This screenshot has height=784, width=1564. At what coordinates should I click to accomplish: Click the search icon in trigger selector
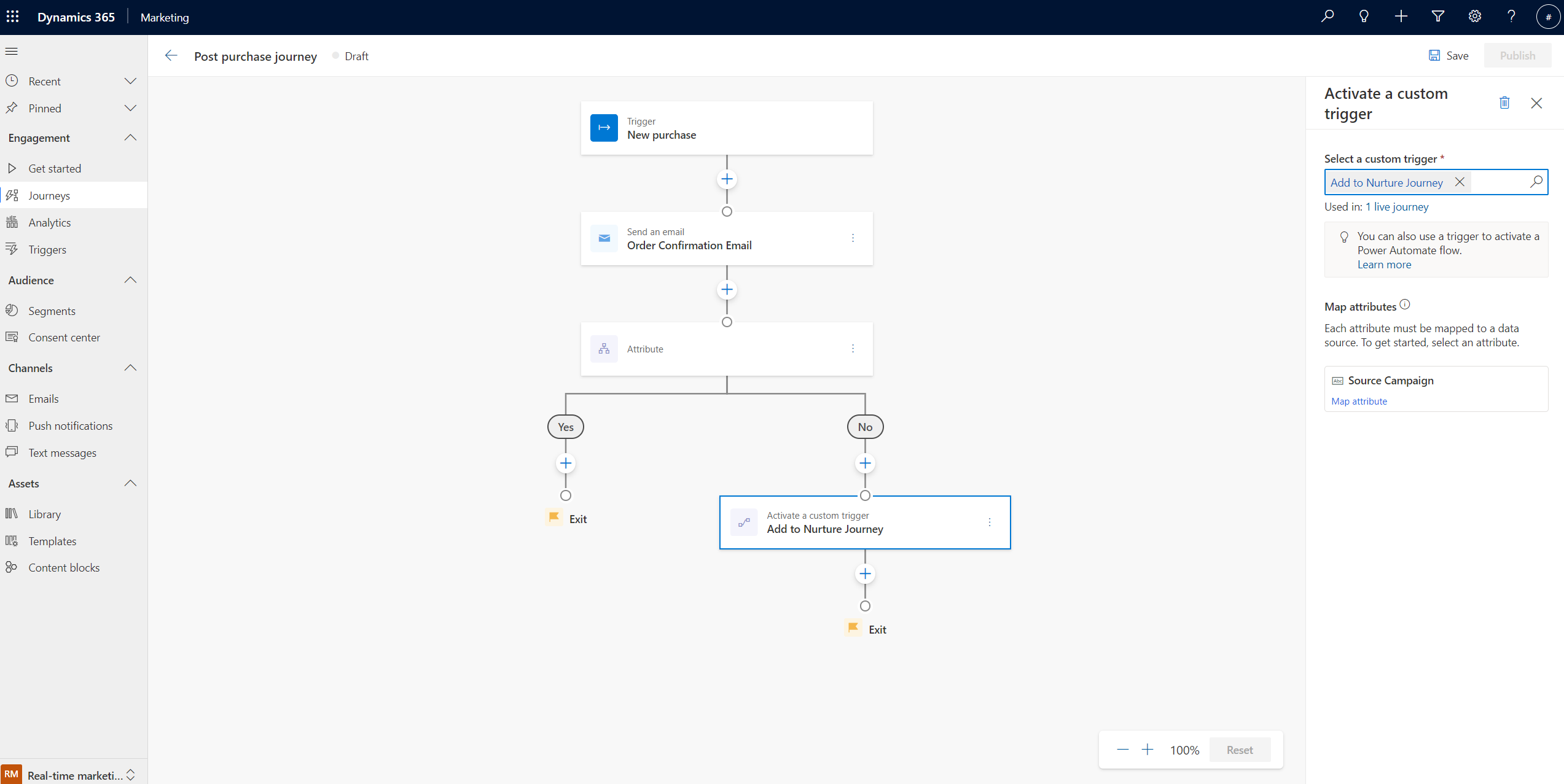pos(1536,182)
